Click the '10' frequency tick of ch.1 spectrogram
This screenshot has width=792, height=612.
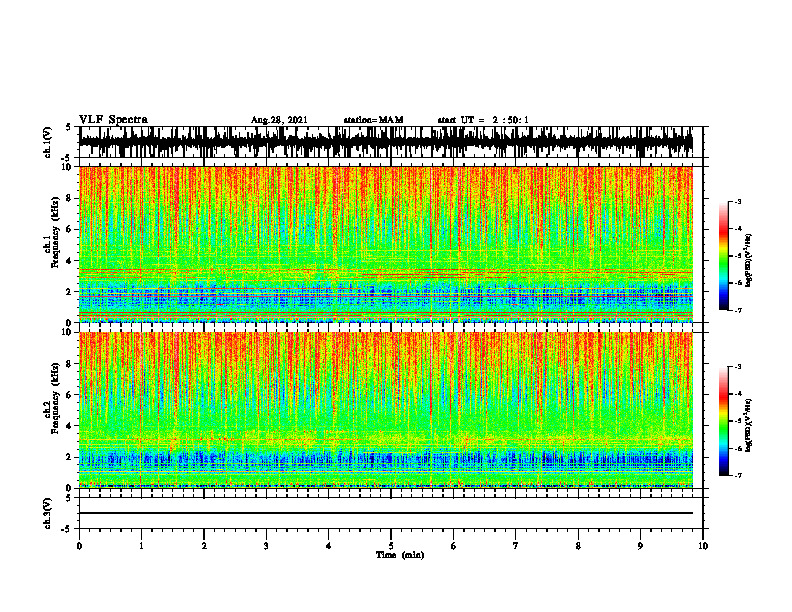[69, 167]
